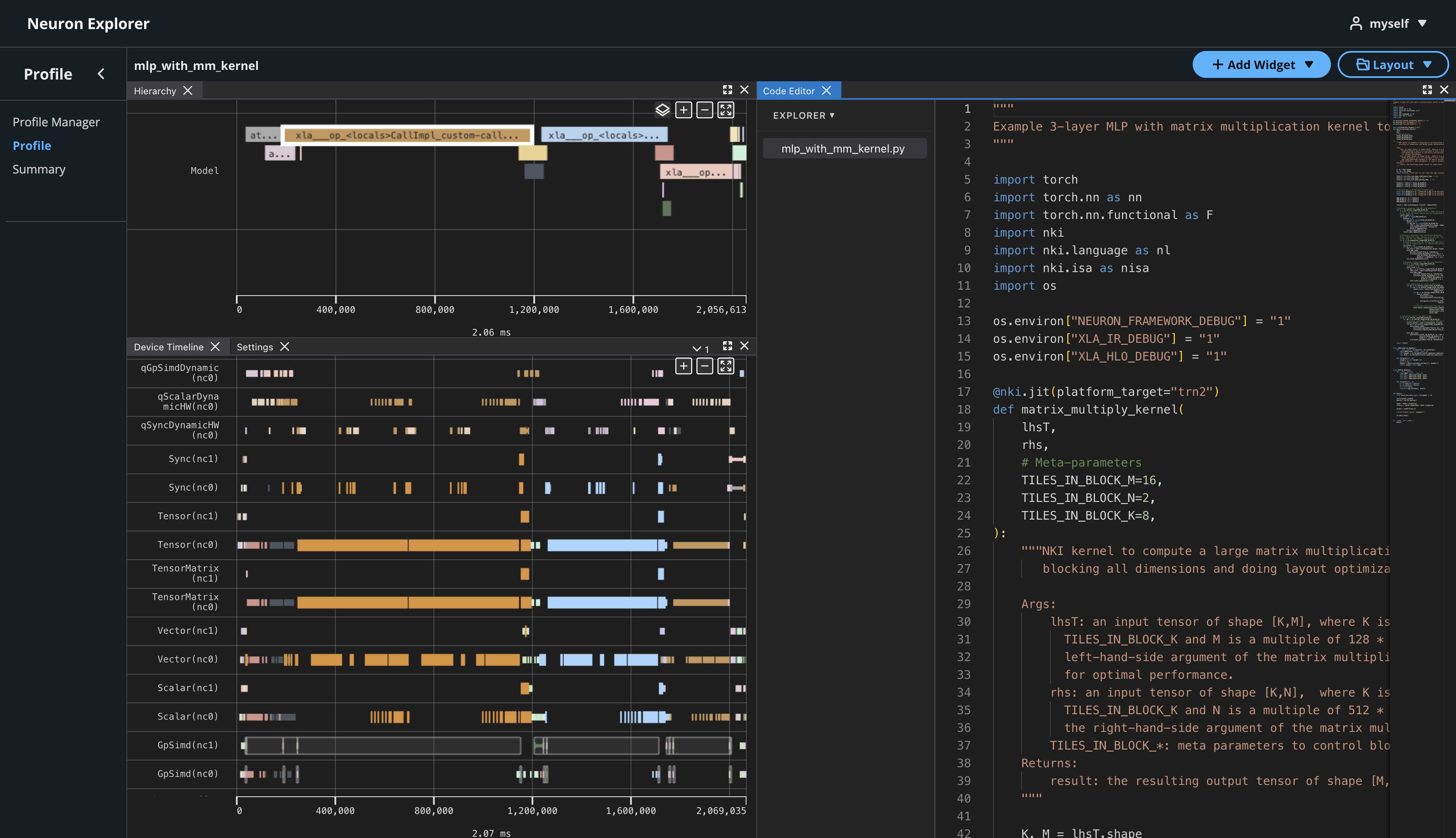The image size is (1456, 838).
Task: Zoom out on the Device Timeline chart
Action: (704, 366)
